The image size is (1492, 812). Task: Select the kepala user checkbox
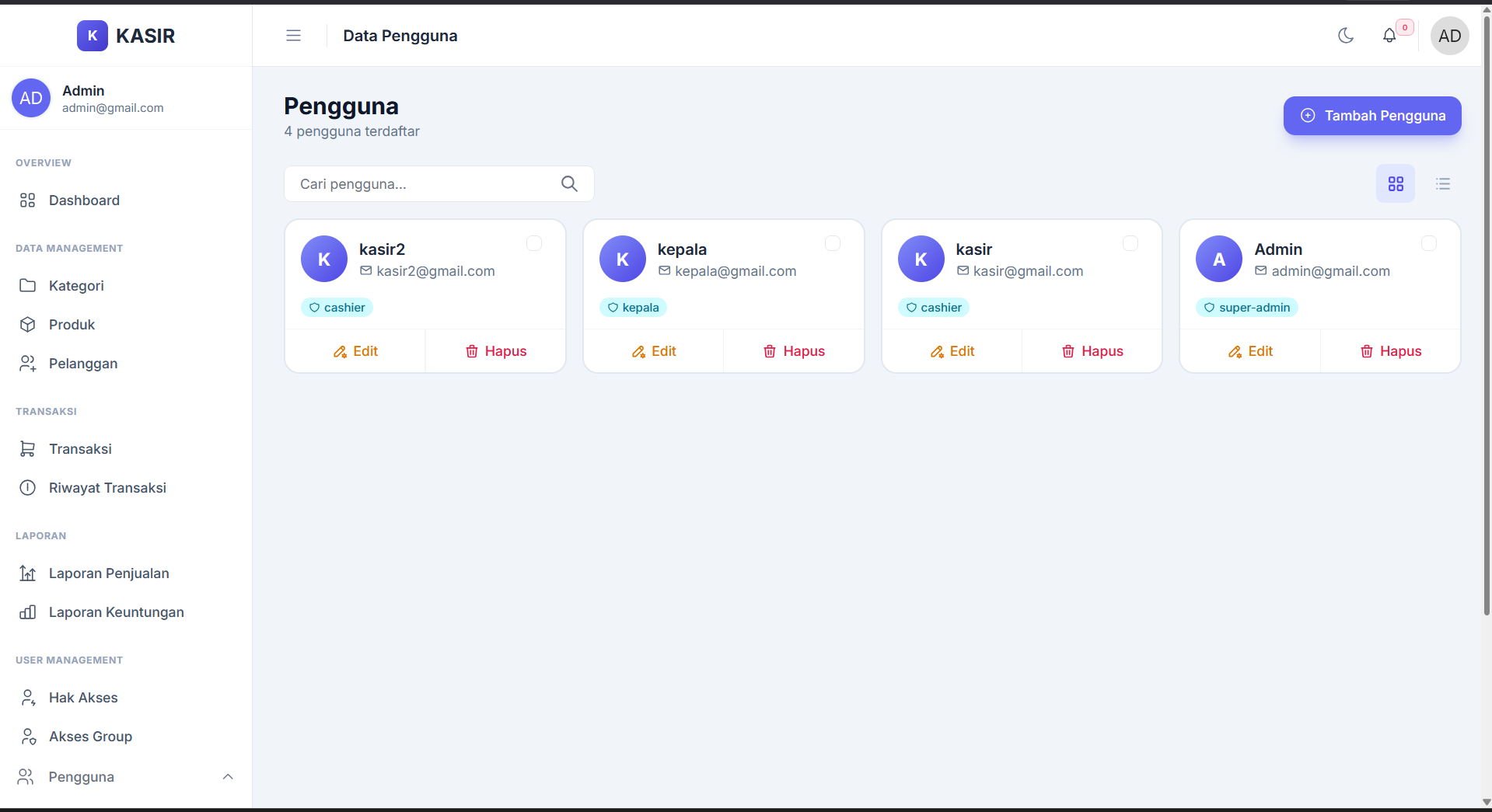[x=833, y=243]
